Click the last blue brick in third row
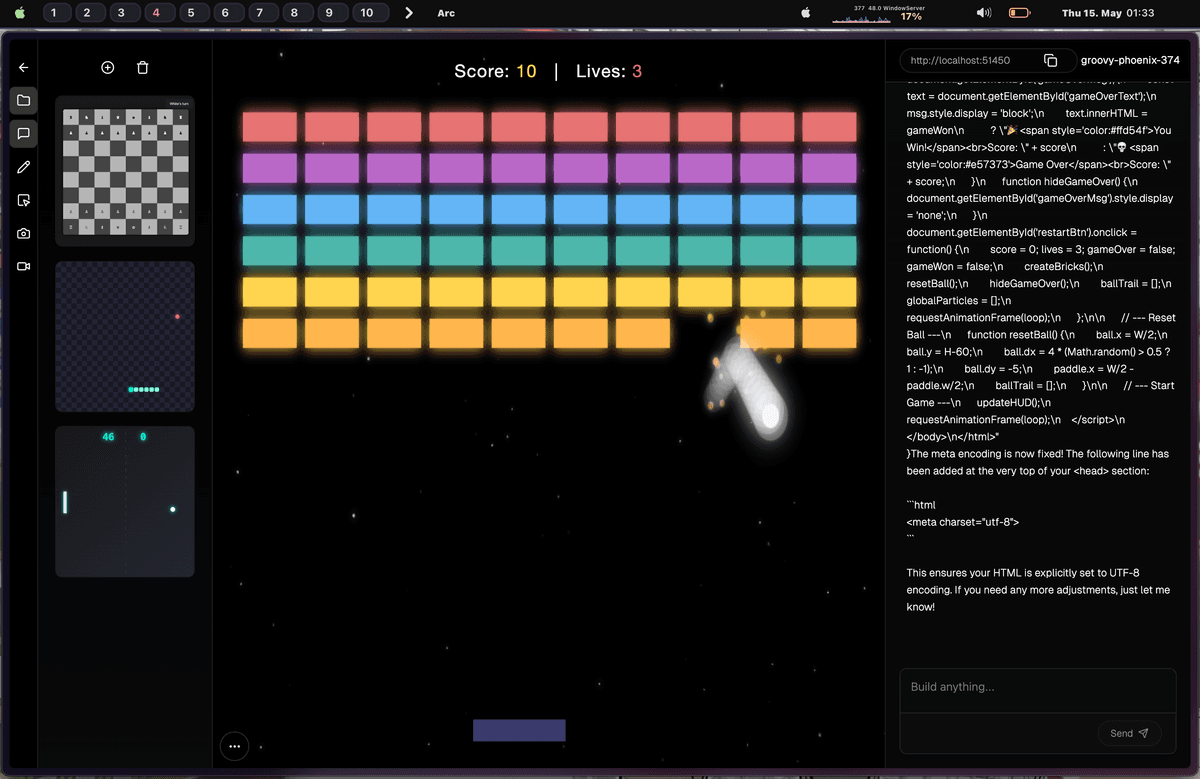This screenshot has height=779, width=1200. tap(829, 209)
